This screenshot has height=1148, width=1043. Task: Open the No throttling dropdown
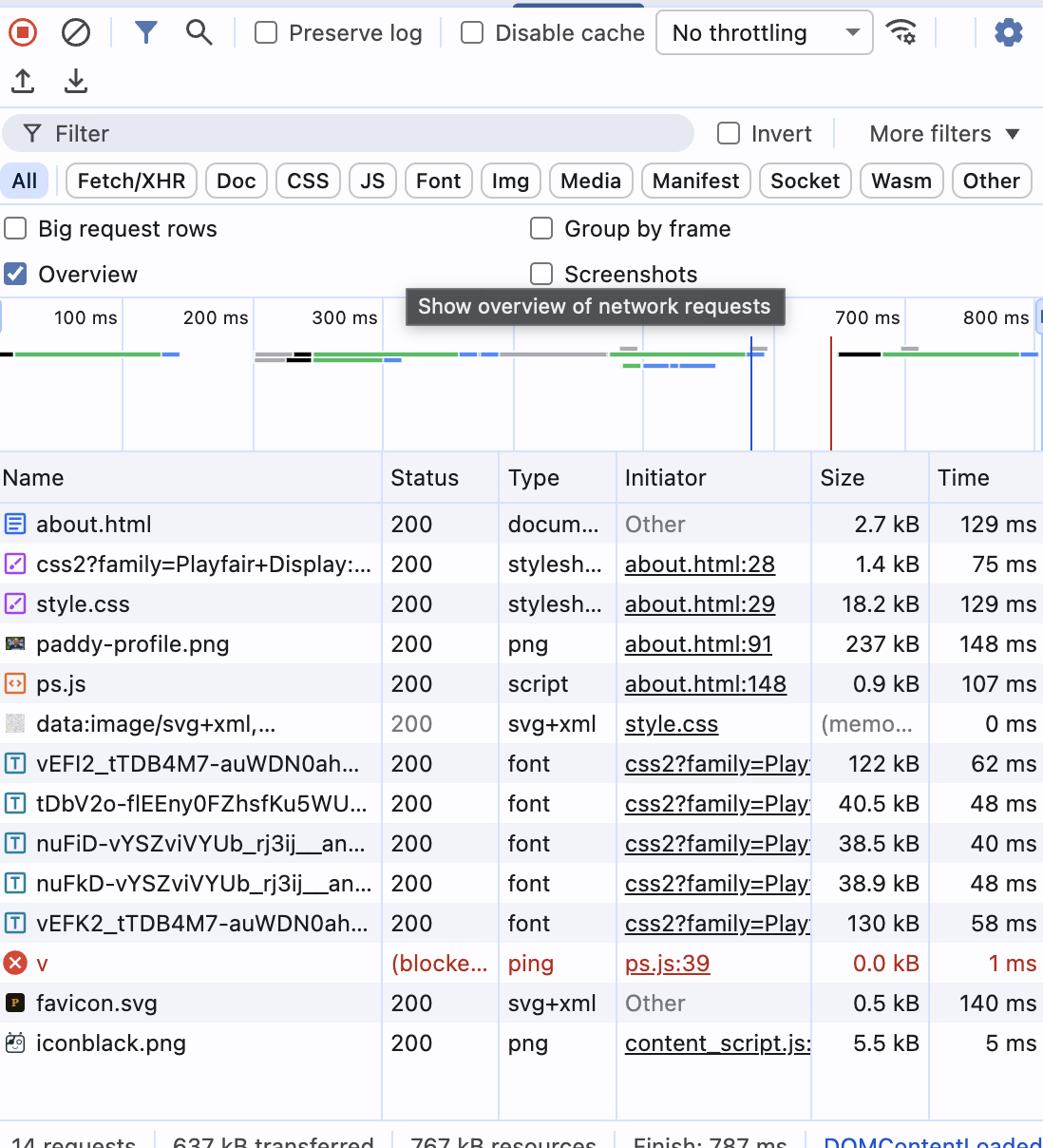point(763,31)
